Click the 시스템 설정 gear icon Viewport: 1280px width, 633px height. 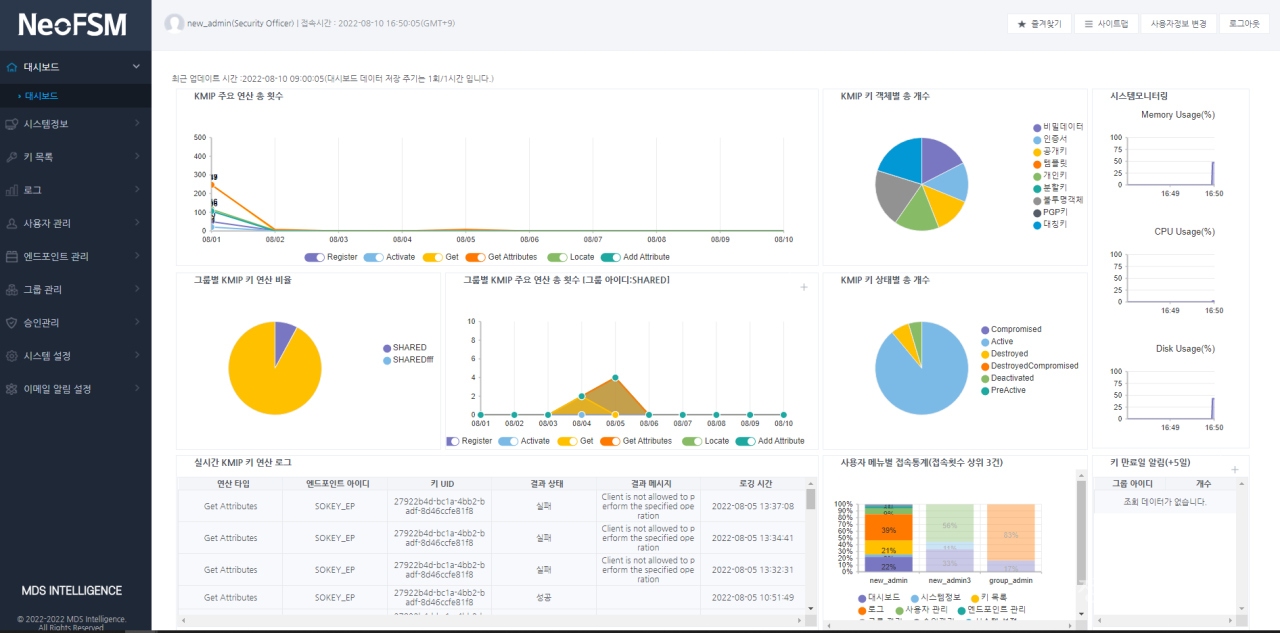coord(12,356)
